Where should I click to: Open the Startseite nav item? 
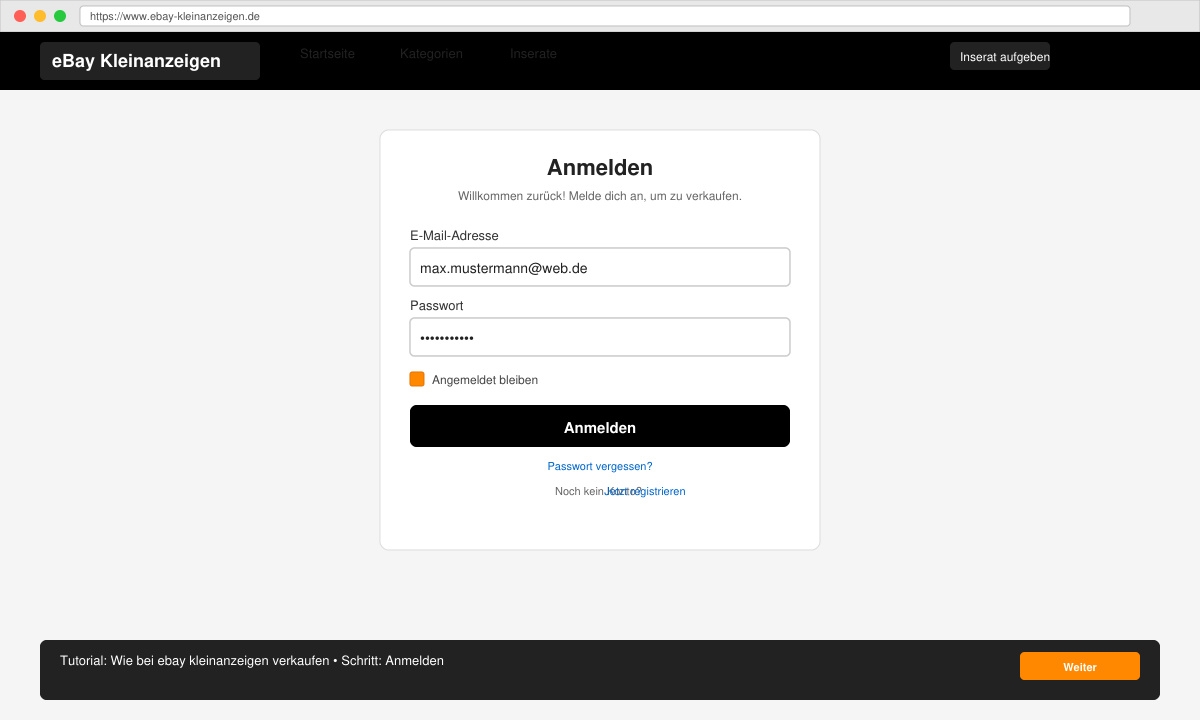pos(327,54)
